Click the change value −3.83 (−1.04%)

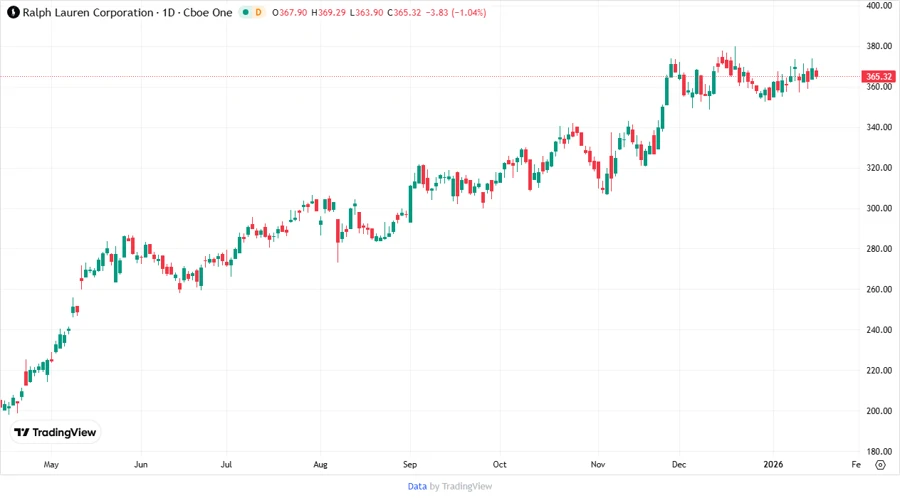(x=456, y=12)
